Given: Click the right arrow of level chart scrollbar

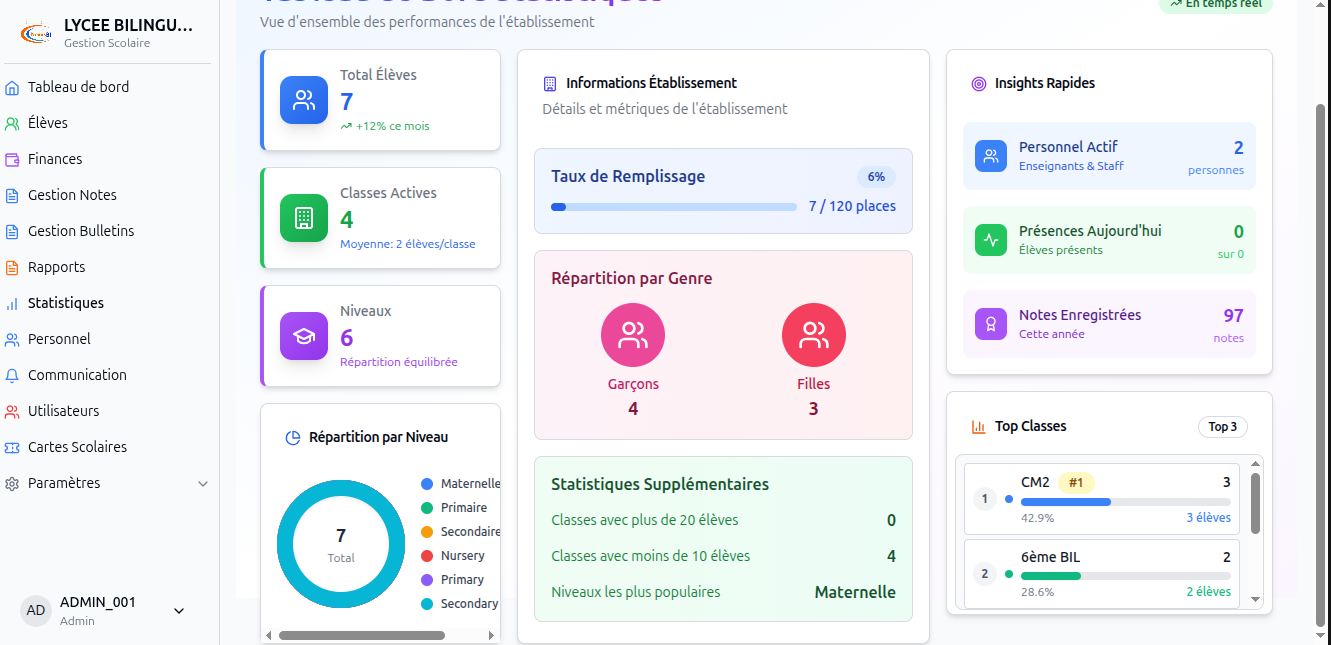Looking at the screenshot, I should (x=491, y=635).
